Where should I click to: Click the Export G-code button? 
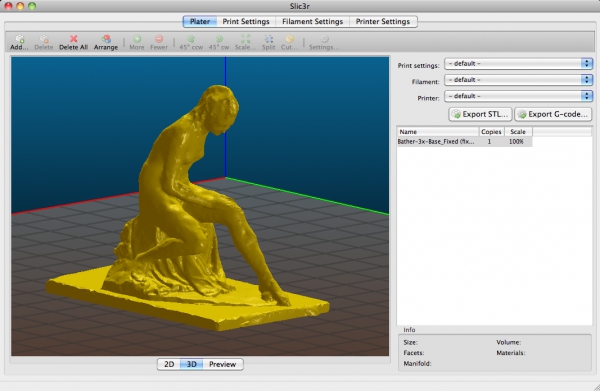click(x=553, y=114)
